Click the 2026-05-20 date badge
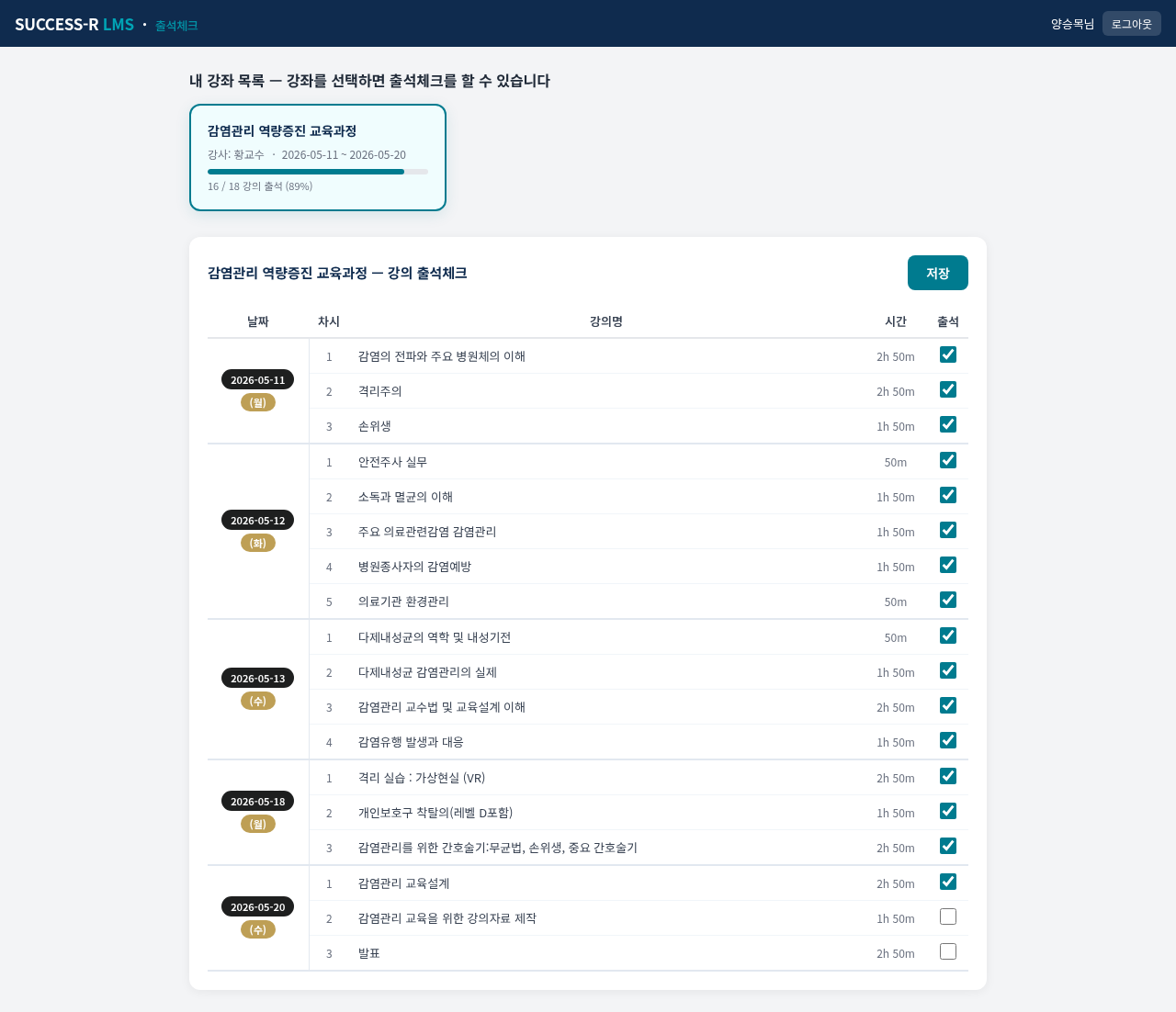 click(258, 906)
